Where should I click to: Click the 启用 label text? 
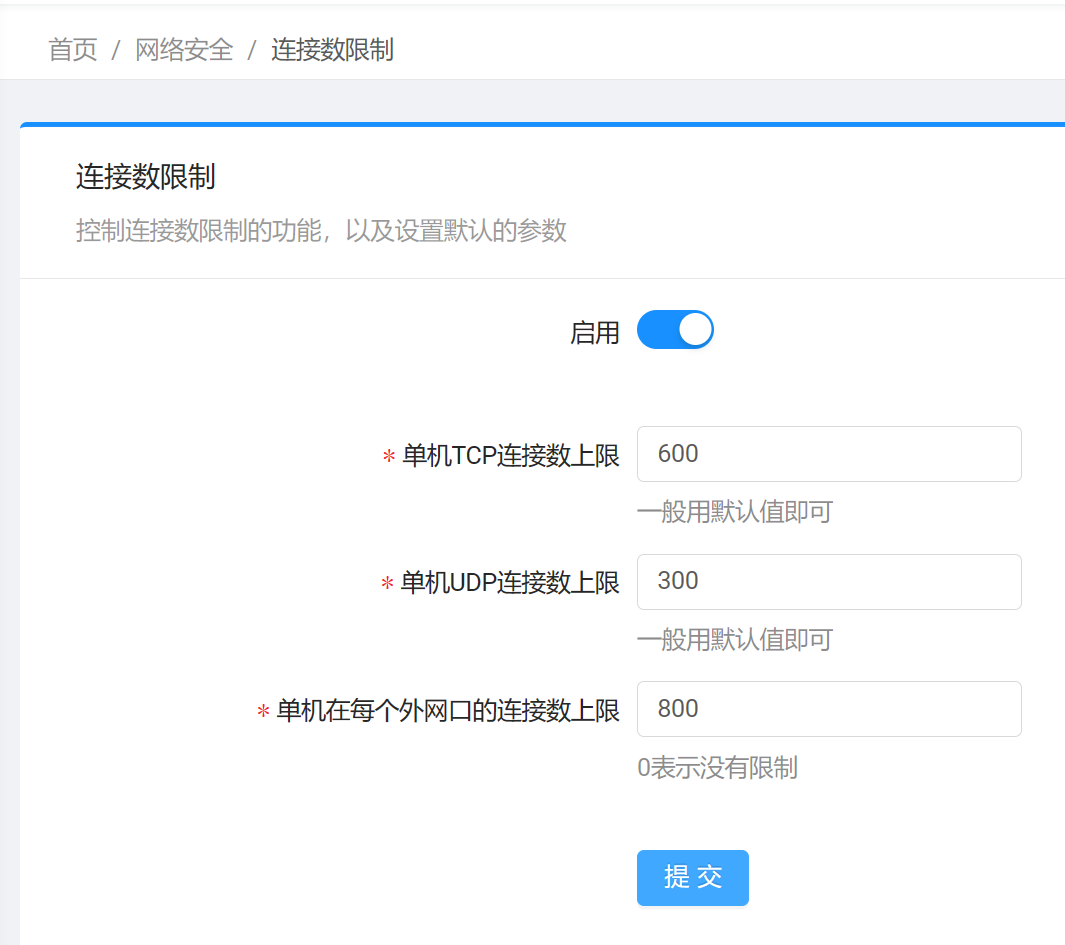click(595, 333)
